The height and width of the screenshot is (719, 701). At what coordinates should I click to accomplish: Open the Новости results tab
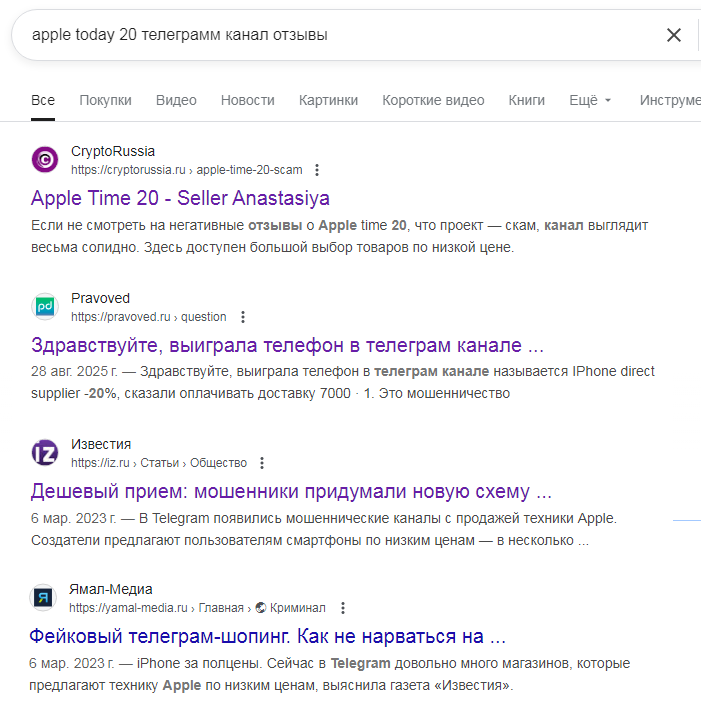(x=247, y=100)
